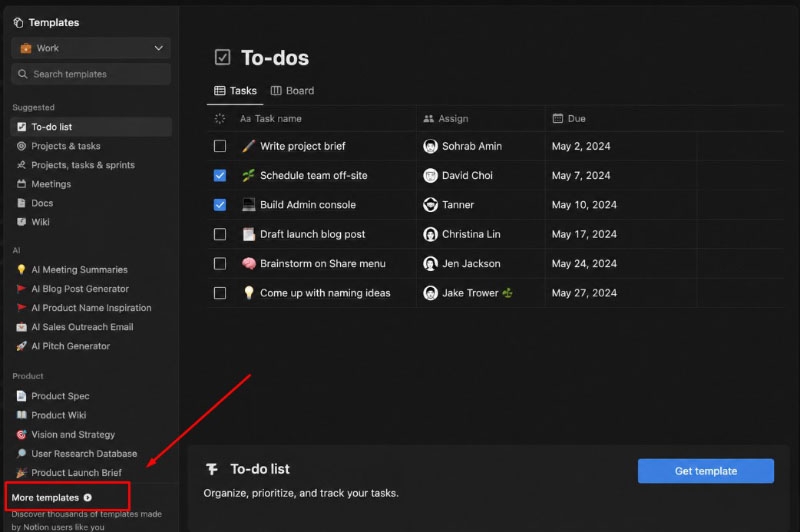Click the Projects, tasks & sprints icon

(x=21, y=165)
